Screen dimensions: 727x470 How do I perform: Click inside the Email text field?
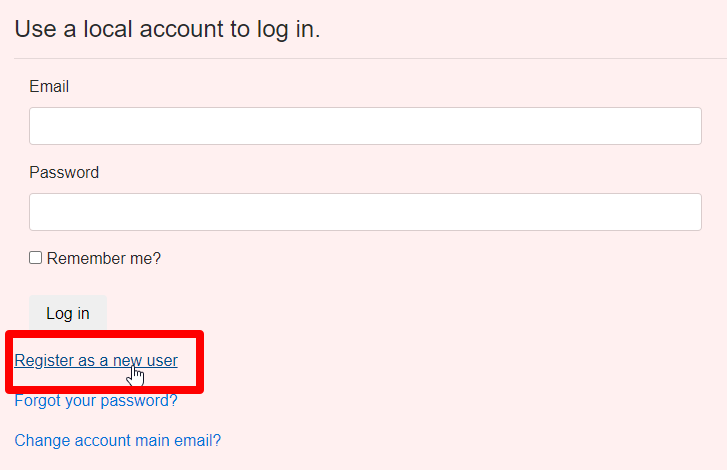pos(365,126)
